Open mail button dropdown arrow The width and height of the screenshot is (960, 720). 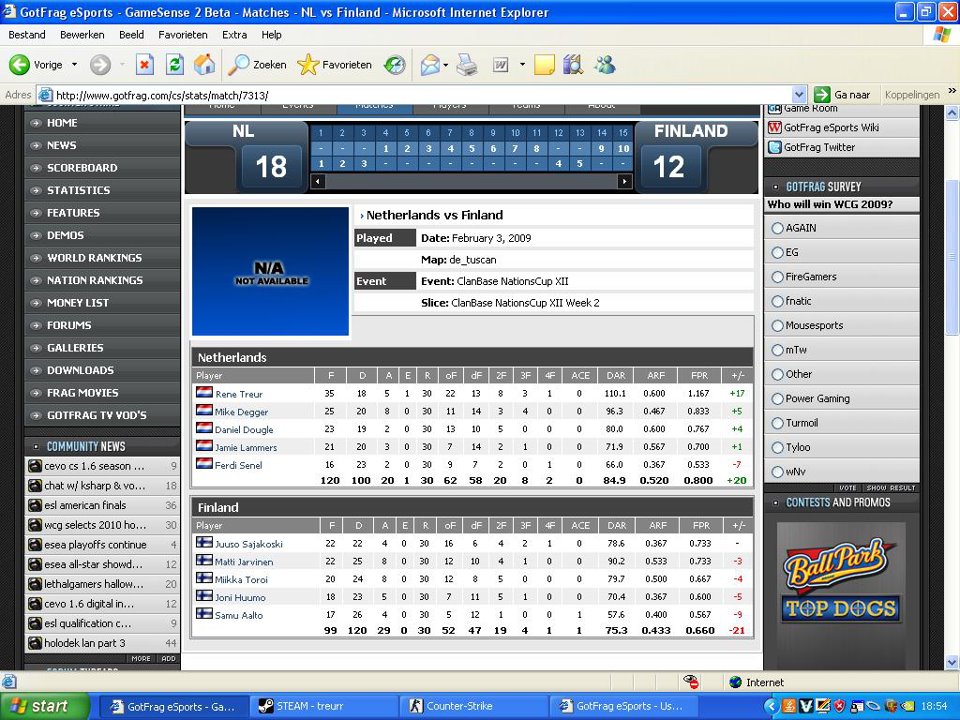click(445, 64)
